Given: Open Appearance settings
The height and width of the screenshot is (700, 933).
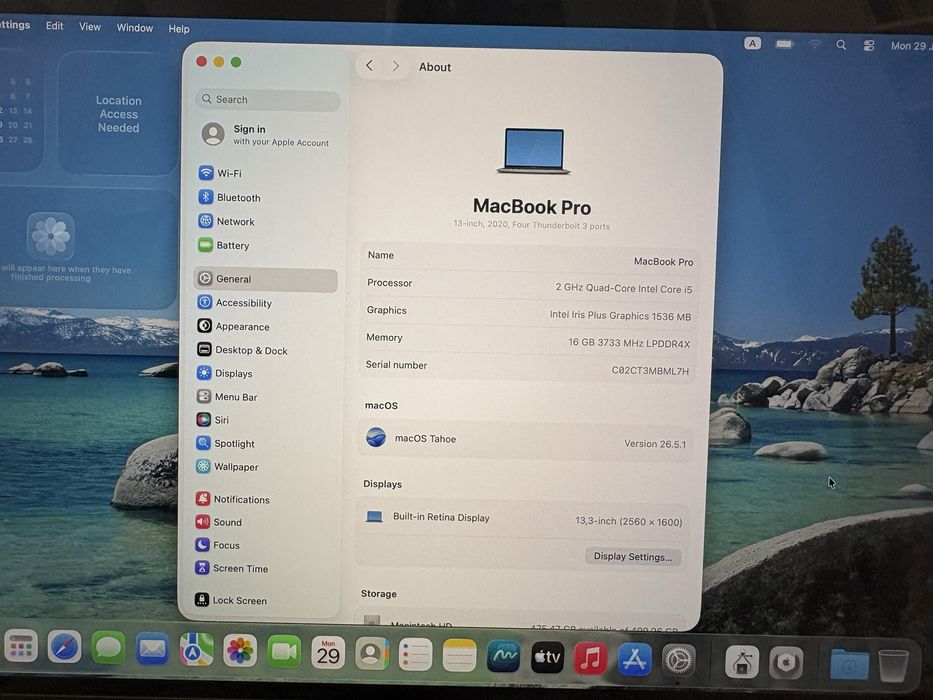Looking at the screenshot, I should pyautogui.click(x=233, y=327).
